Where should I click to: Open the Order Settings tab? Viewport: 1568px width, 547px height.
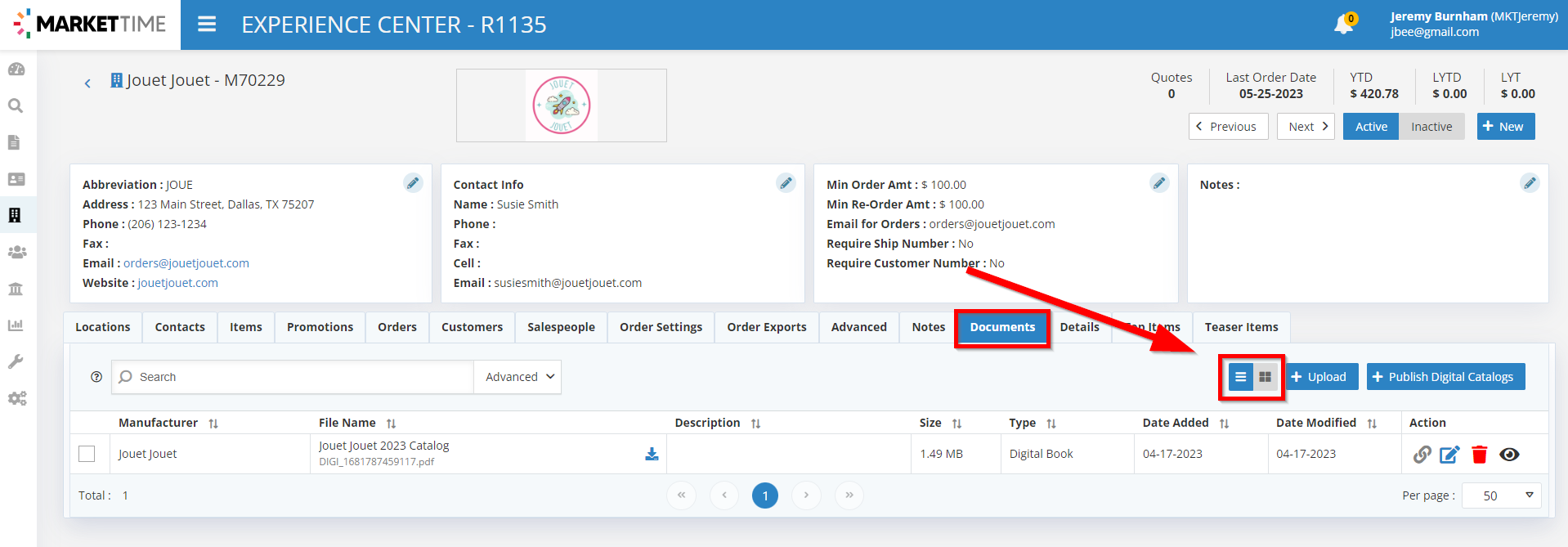pos(661,327)
